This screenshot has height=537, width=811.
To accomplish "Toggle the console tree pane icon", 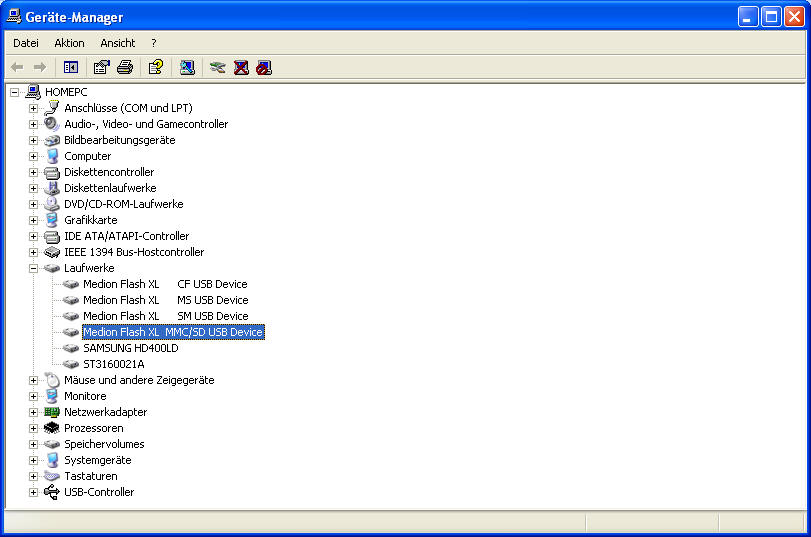I will [71, 67].
